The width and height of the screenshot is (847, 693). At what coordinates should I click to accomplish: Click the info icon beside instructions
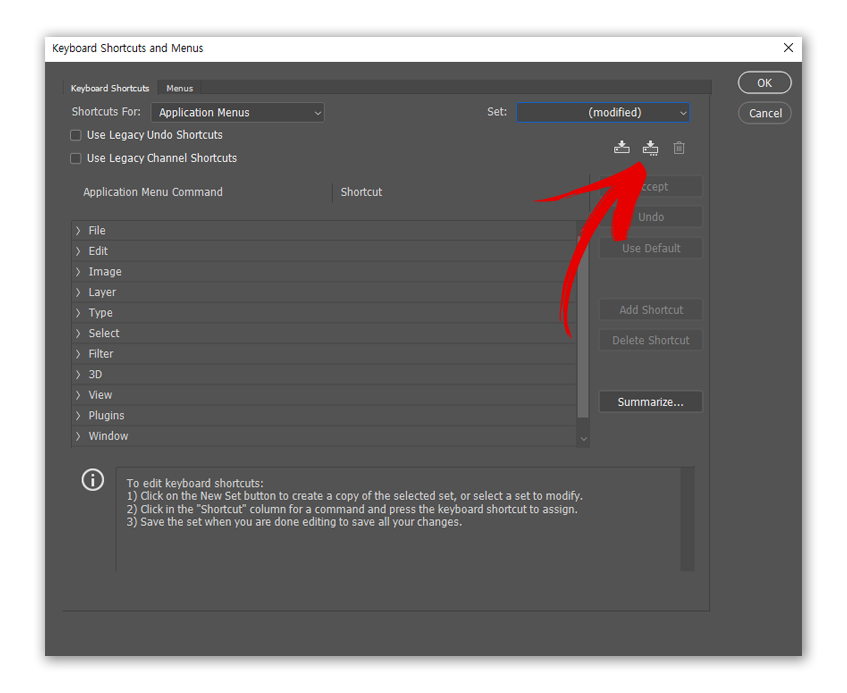click(x=92, y=480)
